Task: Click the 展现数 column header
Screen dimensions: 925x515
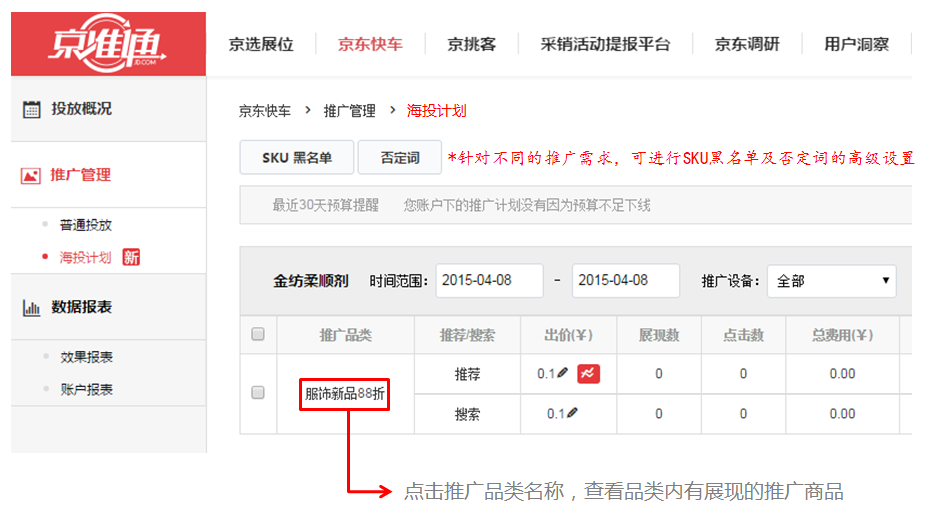Action: point(659,336)
